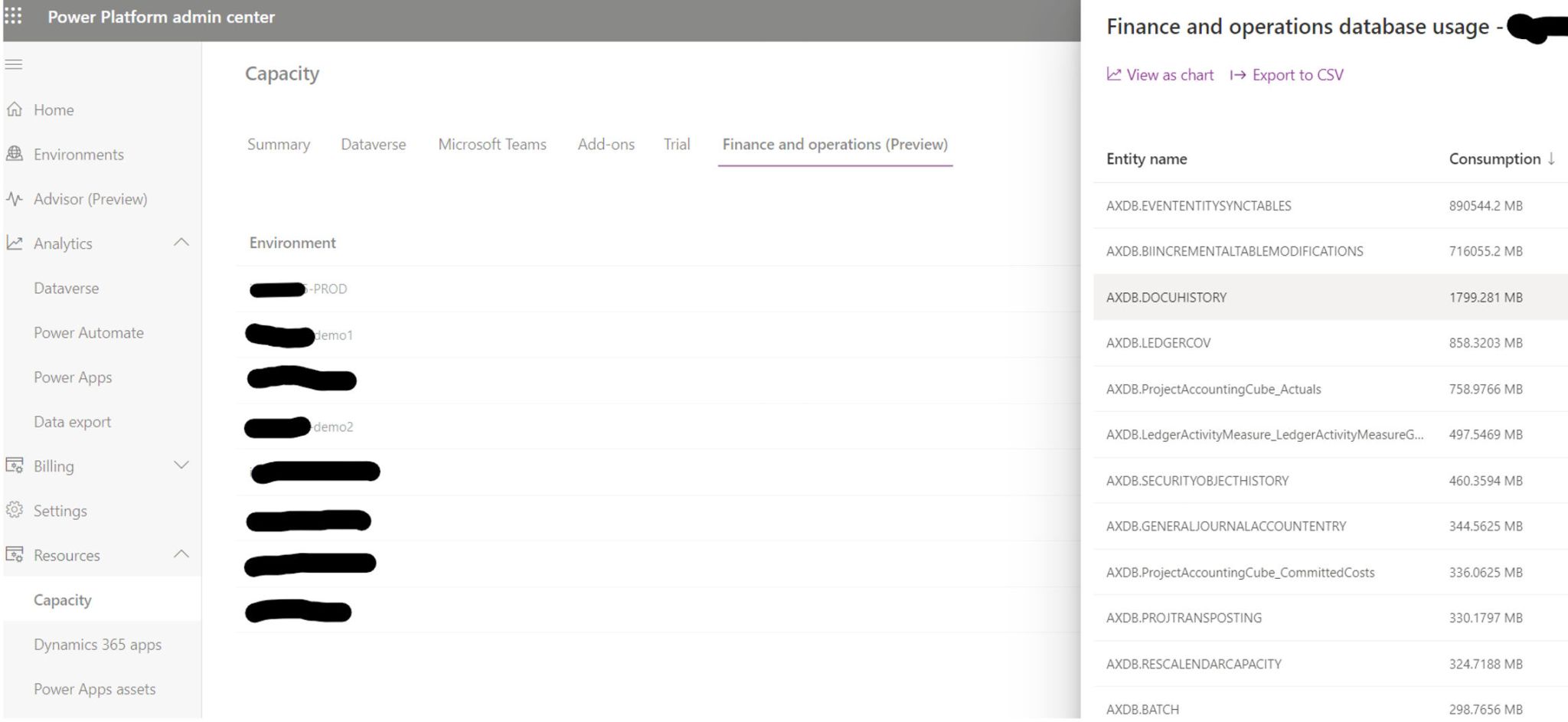Click the Advisor (Preview) pulse icon
Image resolution: width=1568 pixels, height=722 pixels.
pyautogui.click(x=14, y=199)
